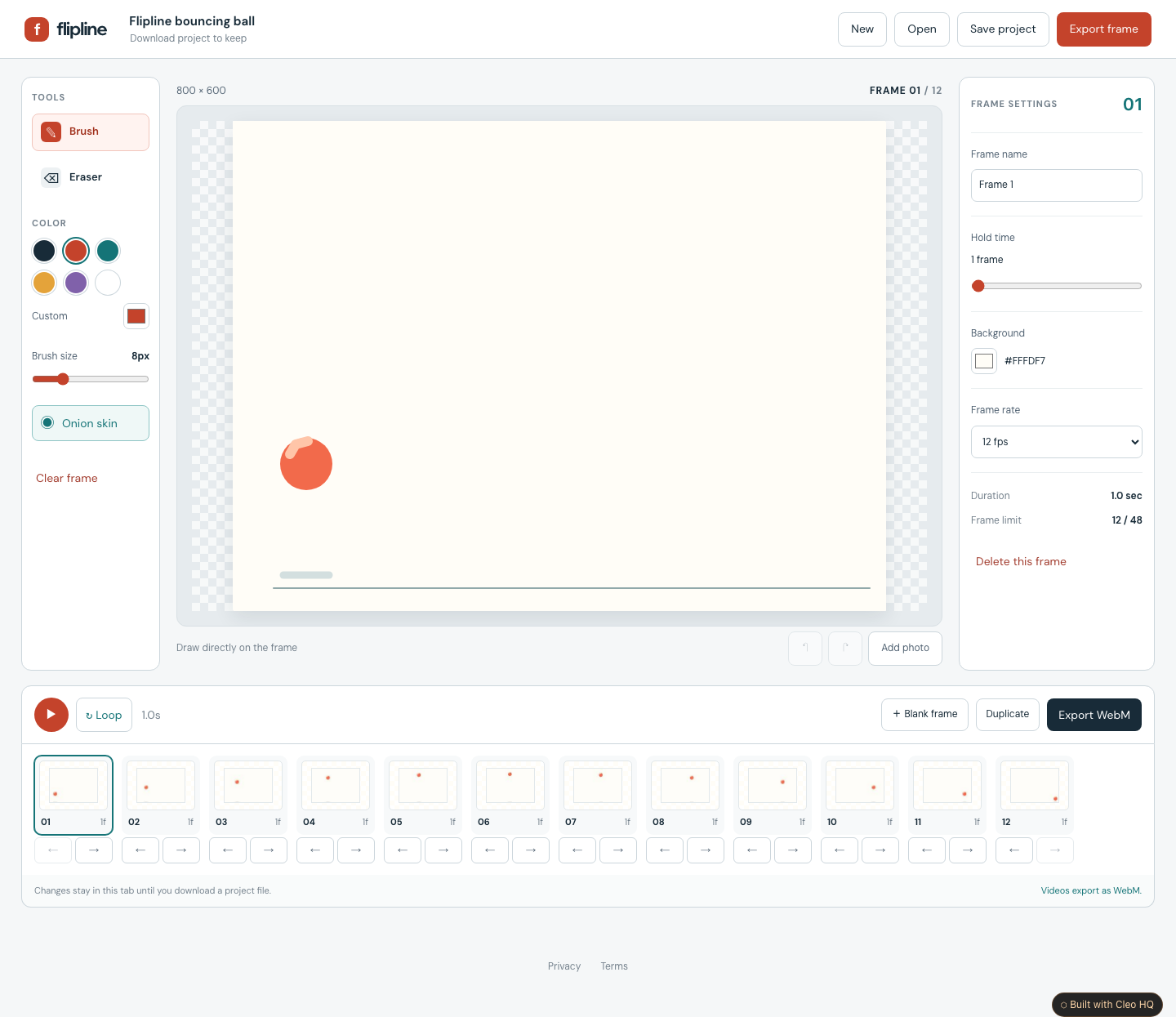Screen dimensions: 1176x1017
Task: Click Add photo
Action: tap(905, 649)
